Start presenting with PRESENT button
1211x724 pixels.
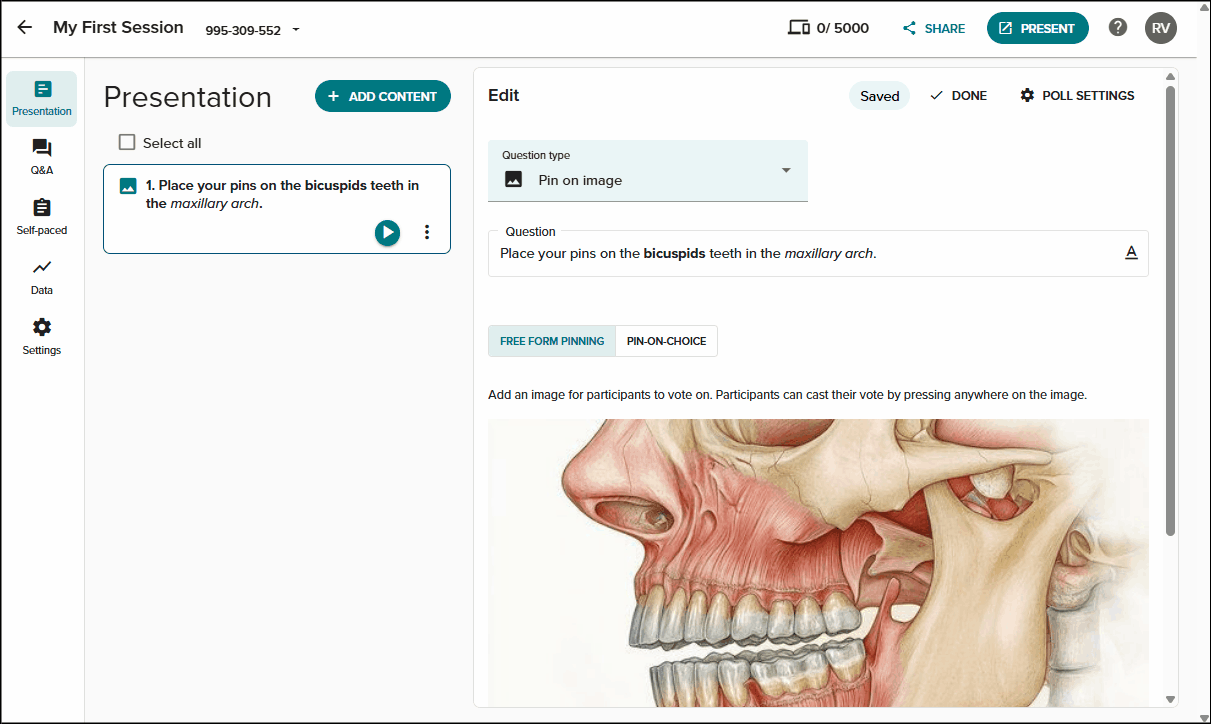point(1037,28)
